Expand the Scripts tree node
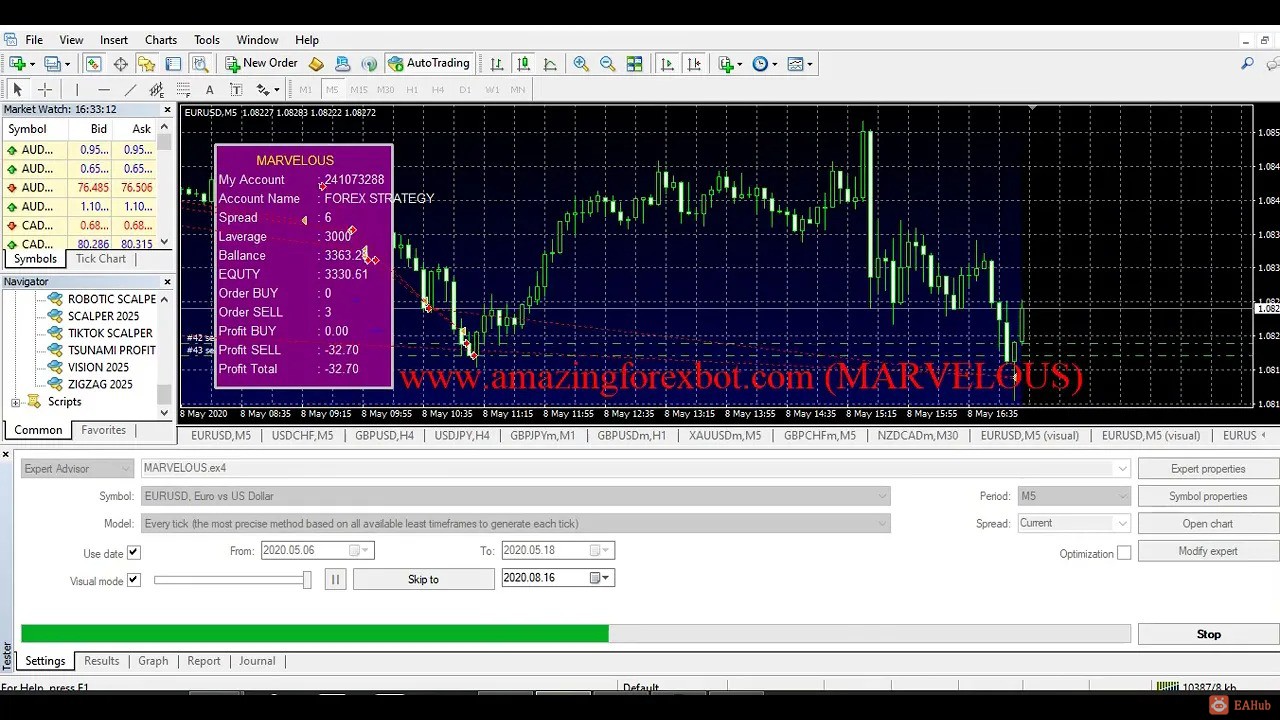 [x=15, y=402]
